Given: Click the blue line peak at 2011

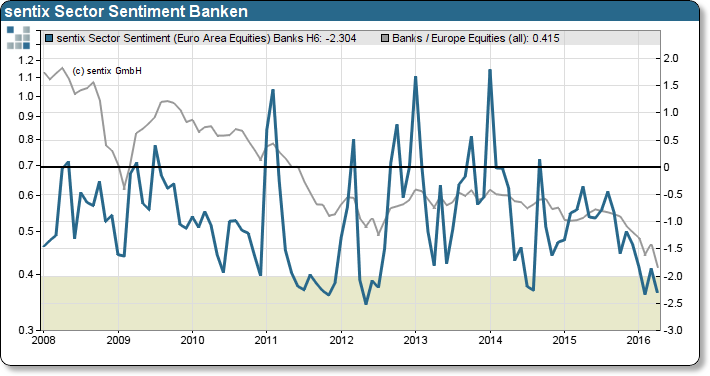Looking at the screenshot, I should pyautogui.click(x=273, y=91).
